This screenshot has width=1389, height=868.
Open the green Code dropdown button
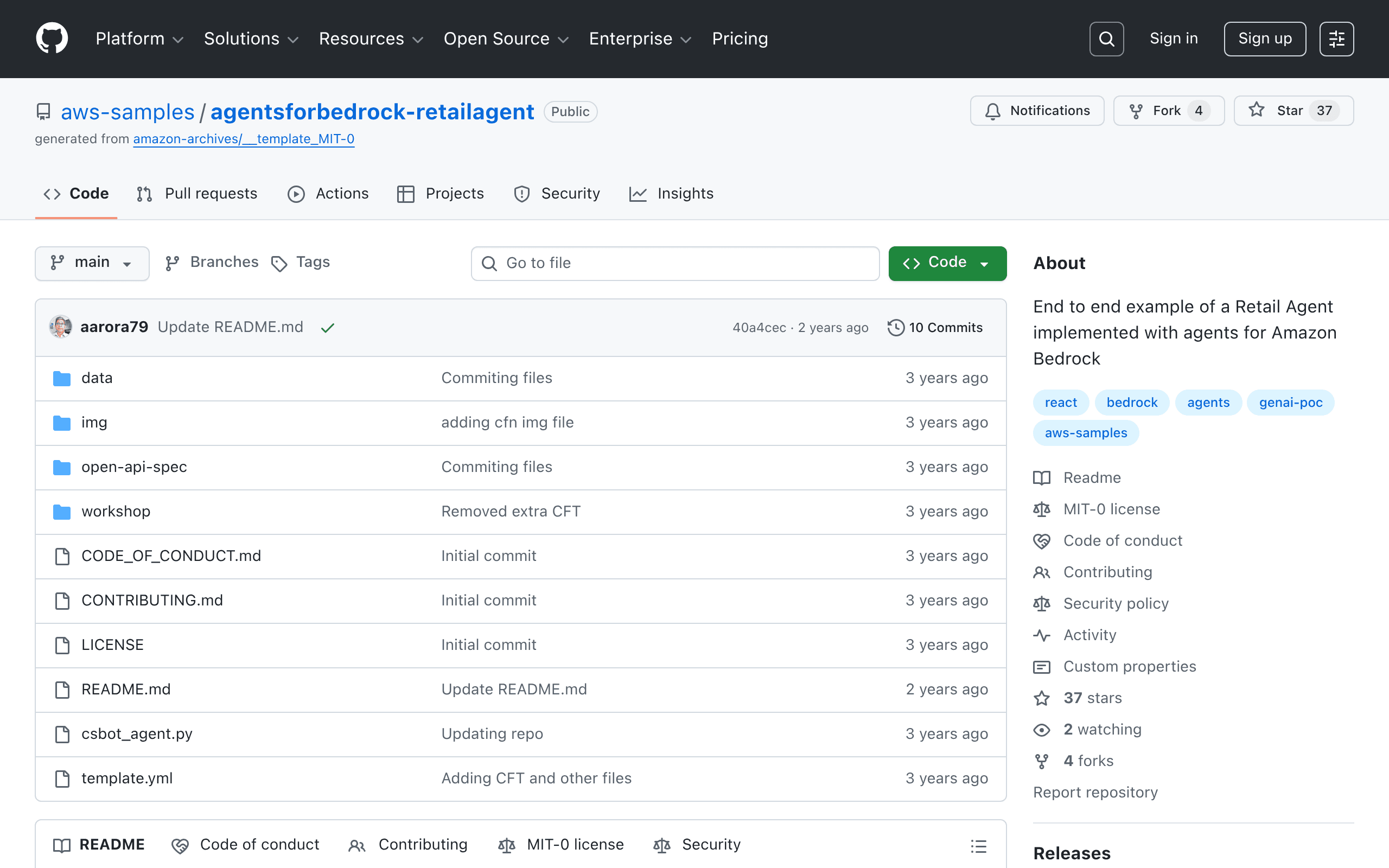(x=948, y=263)
